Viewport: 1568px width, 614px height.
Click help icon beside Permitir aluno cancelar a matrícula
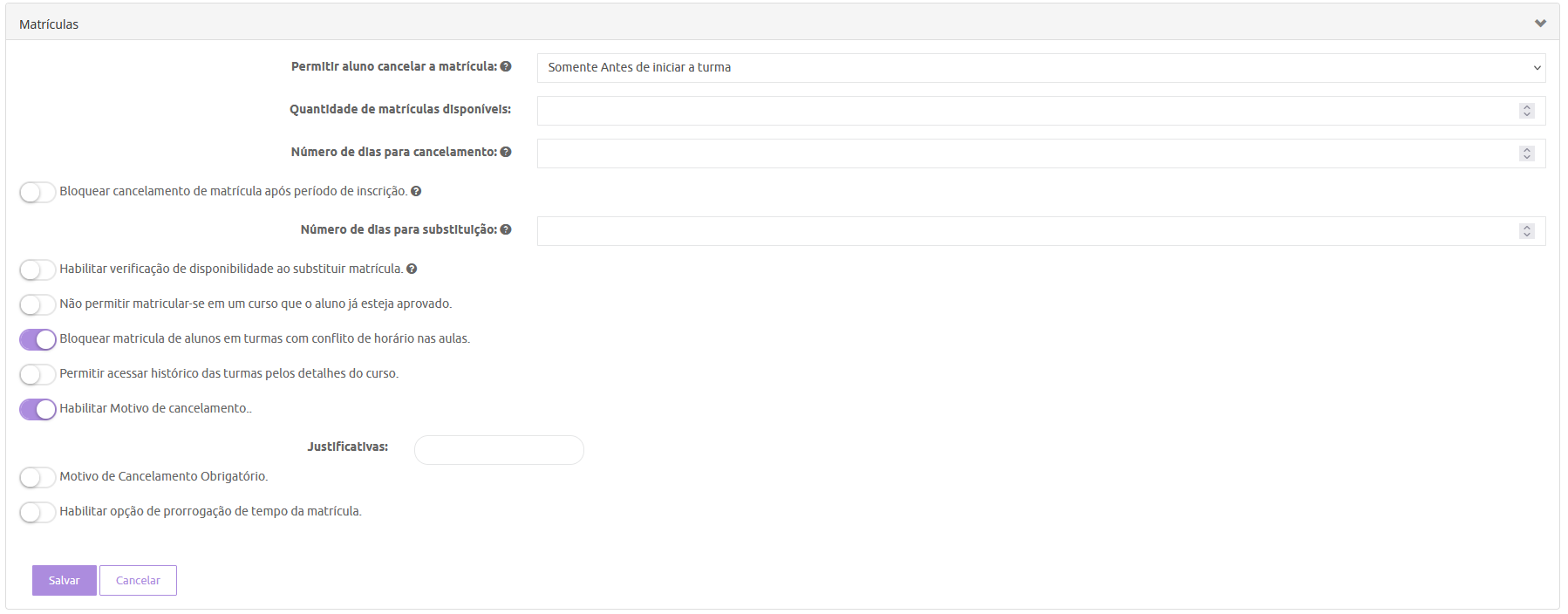pos(506,66)
